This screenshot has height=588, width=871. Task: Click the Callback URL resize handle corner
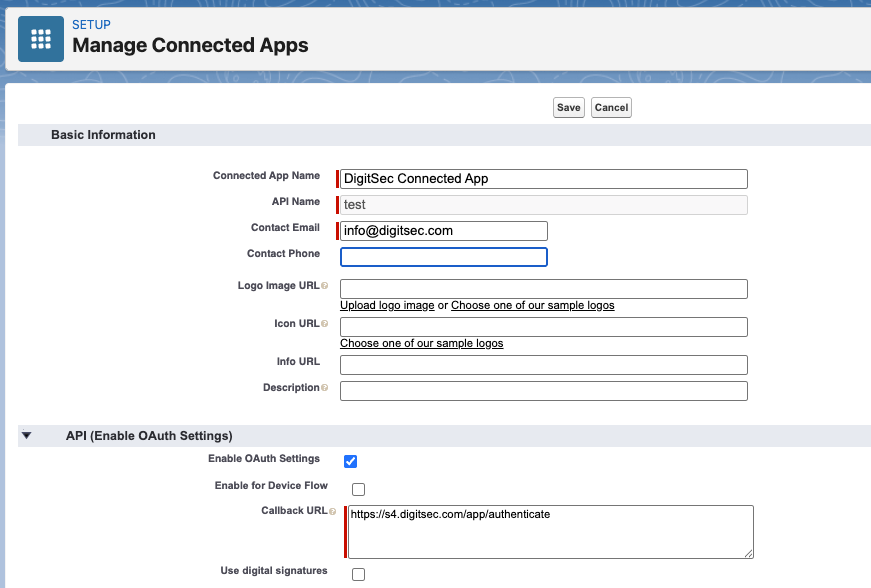point(749,554)
